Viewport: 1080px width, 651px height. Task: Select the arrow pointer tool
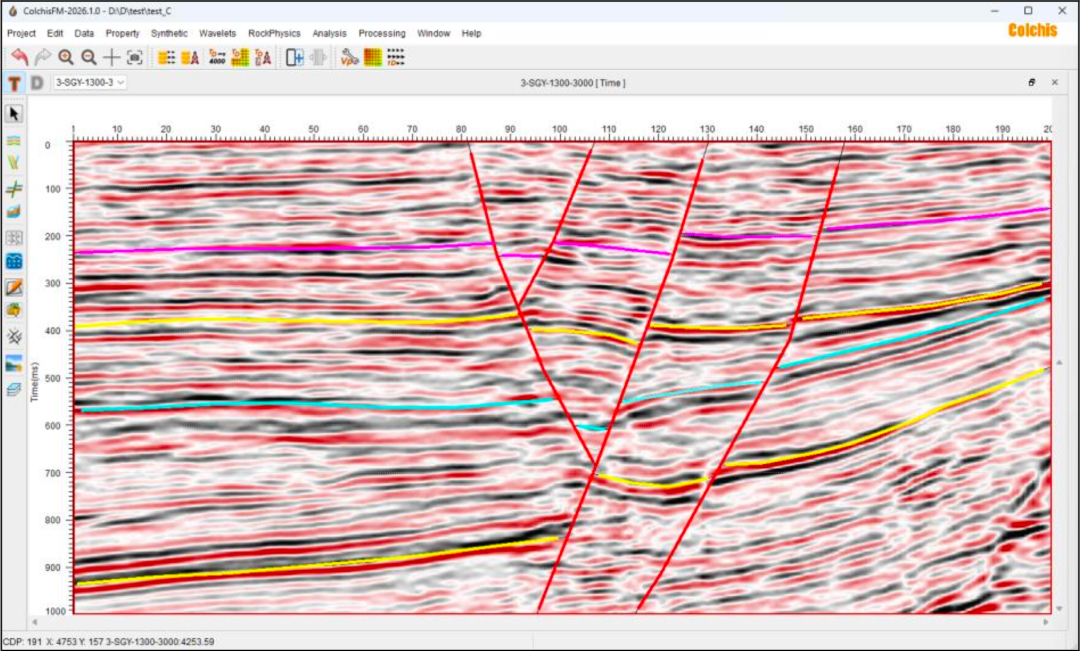click(15, 113)
